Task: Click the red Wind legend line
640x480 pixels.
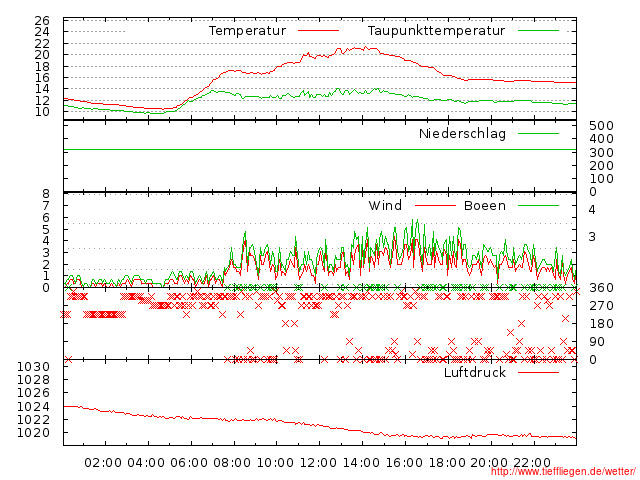Action: tap(435, 206)
